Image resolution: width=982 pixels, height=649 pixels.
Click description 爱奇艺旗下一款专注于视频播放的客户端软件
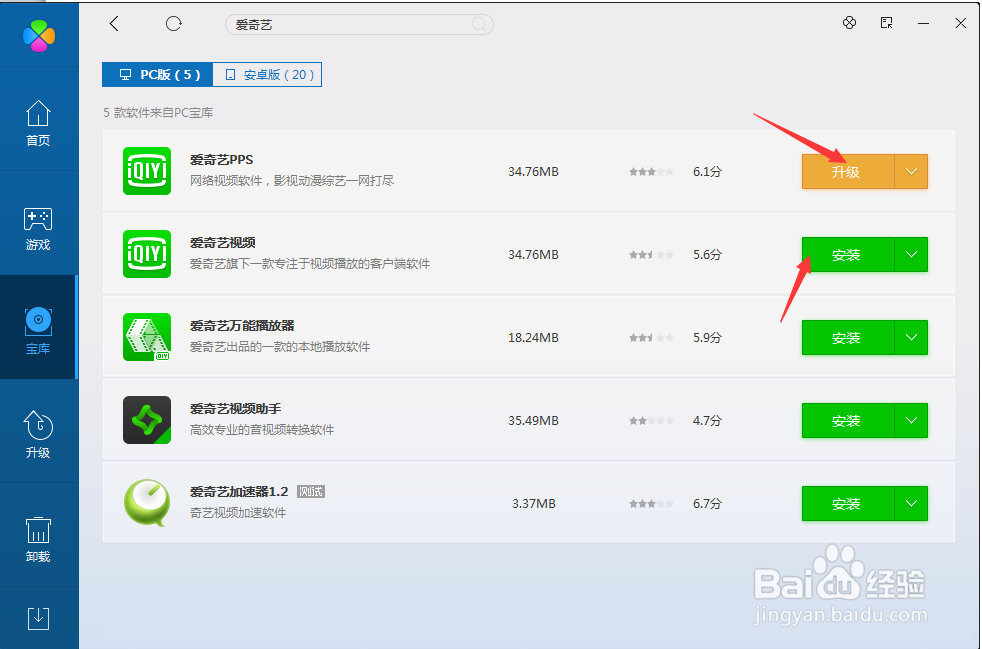[310, 264]
